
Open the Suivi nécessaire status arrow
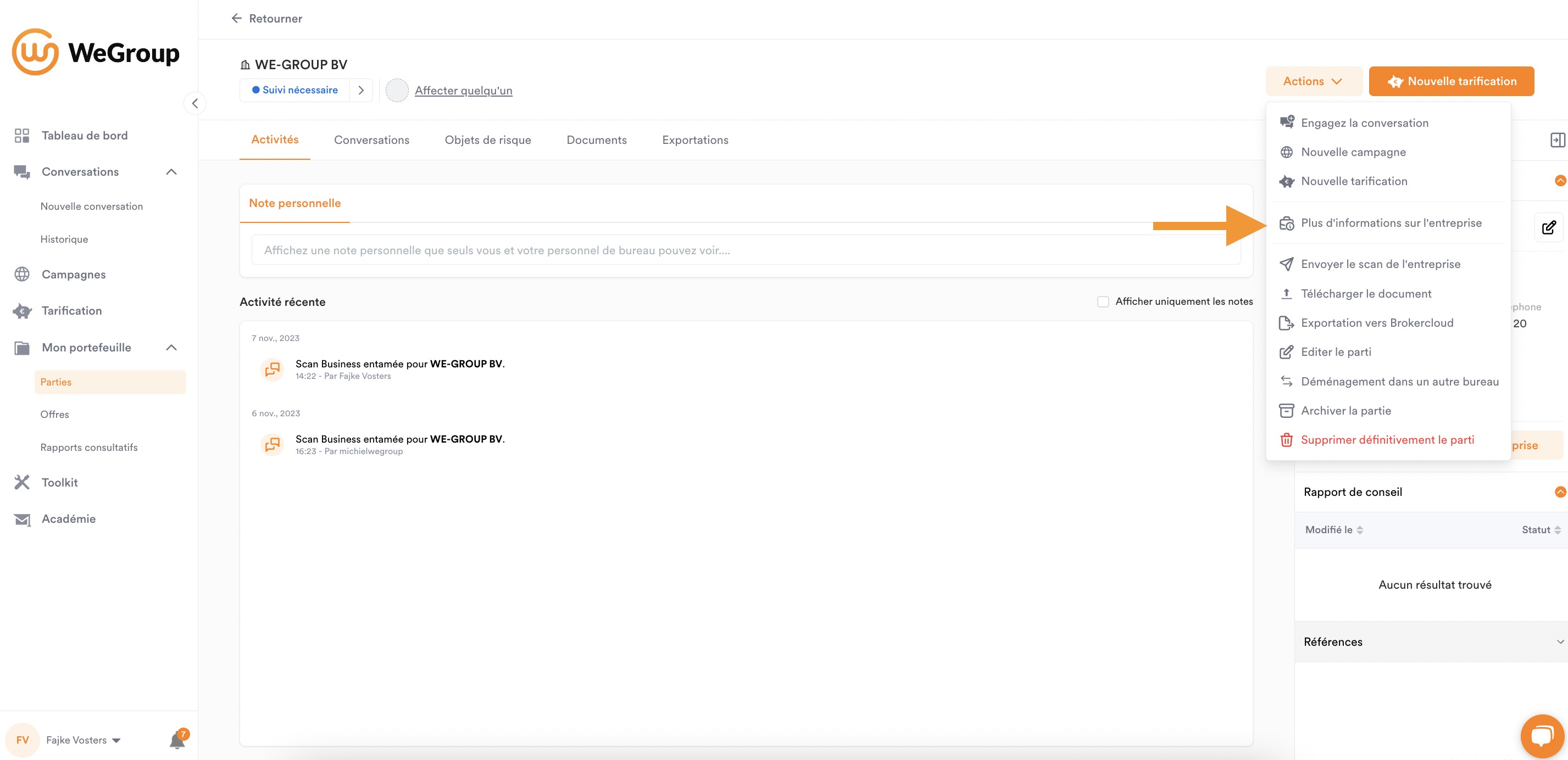pos(361,90)
